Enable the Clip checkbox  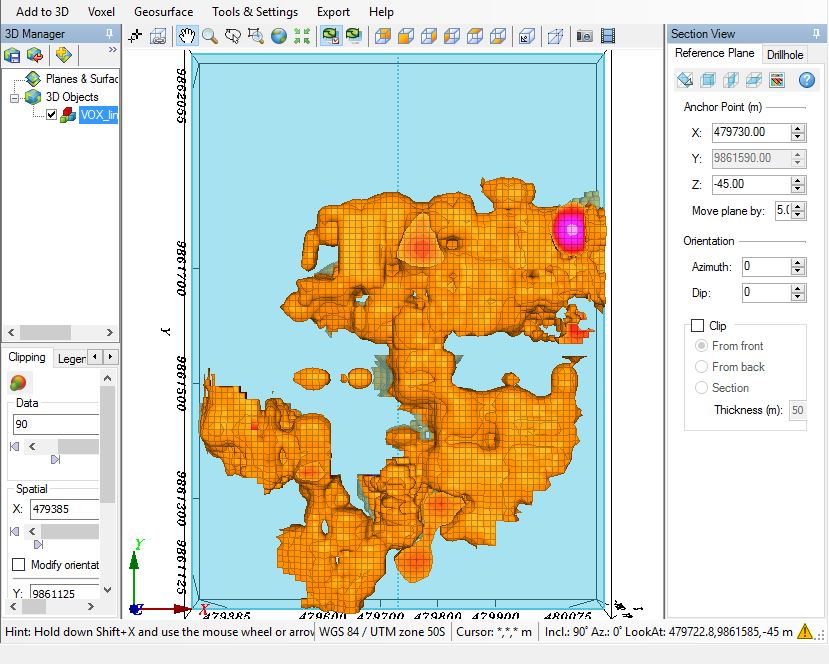[x=697, y=326]
